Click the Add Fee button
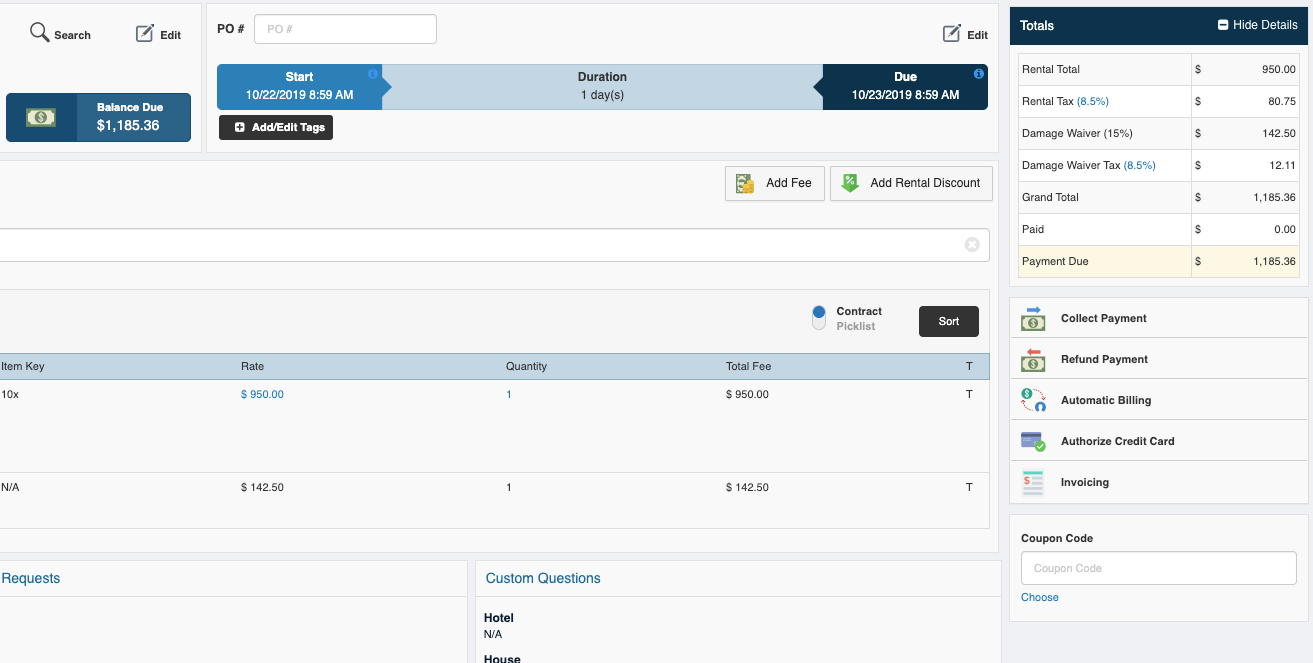The height and width of the screenshot is (663, 1313). (775, 183)
